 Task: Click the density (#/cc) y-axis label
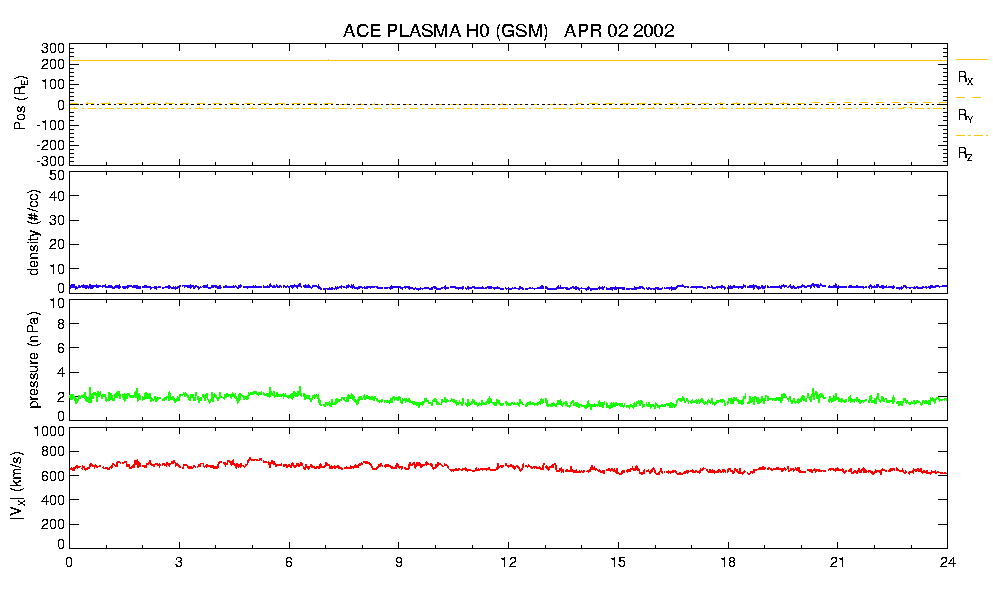pos(34,232)
